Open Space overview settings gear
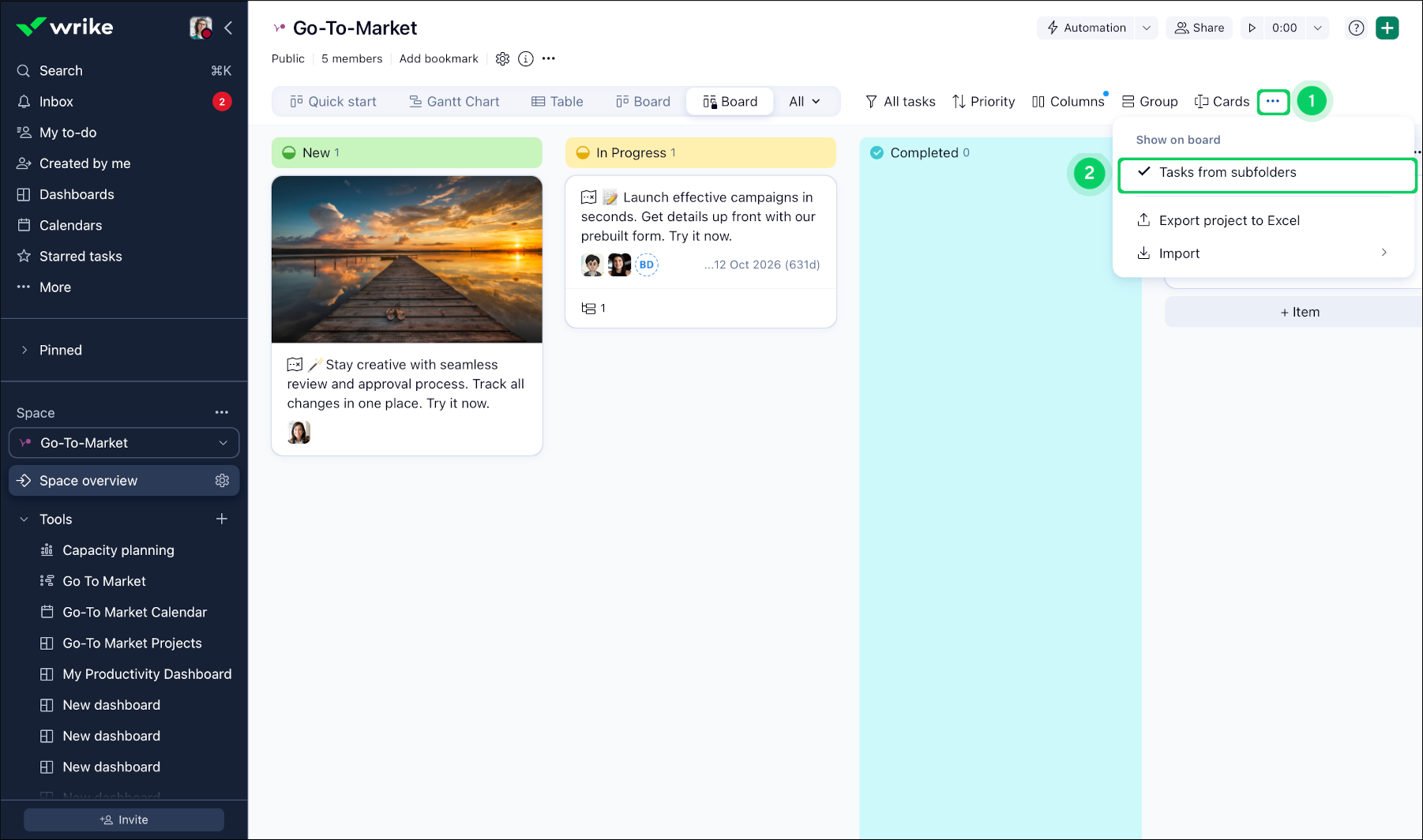The image size is (1423, 840). pyautogui.click(x=222, y=481)
